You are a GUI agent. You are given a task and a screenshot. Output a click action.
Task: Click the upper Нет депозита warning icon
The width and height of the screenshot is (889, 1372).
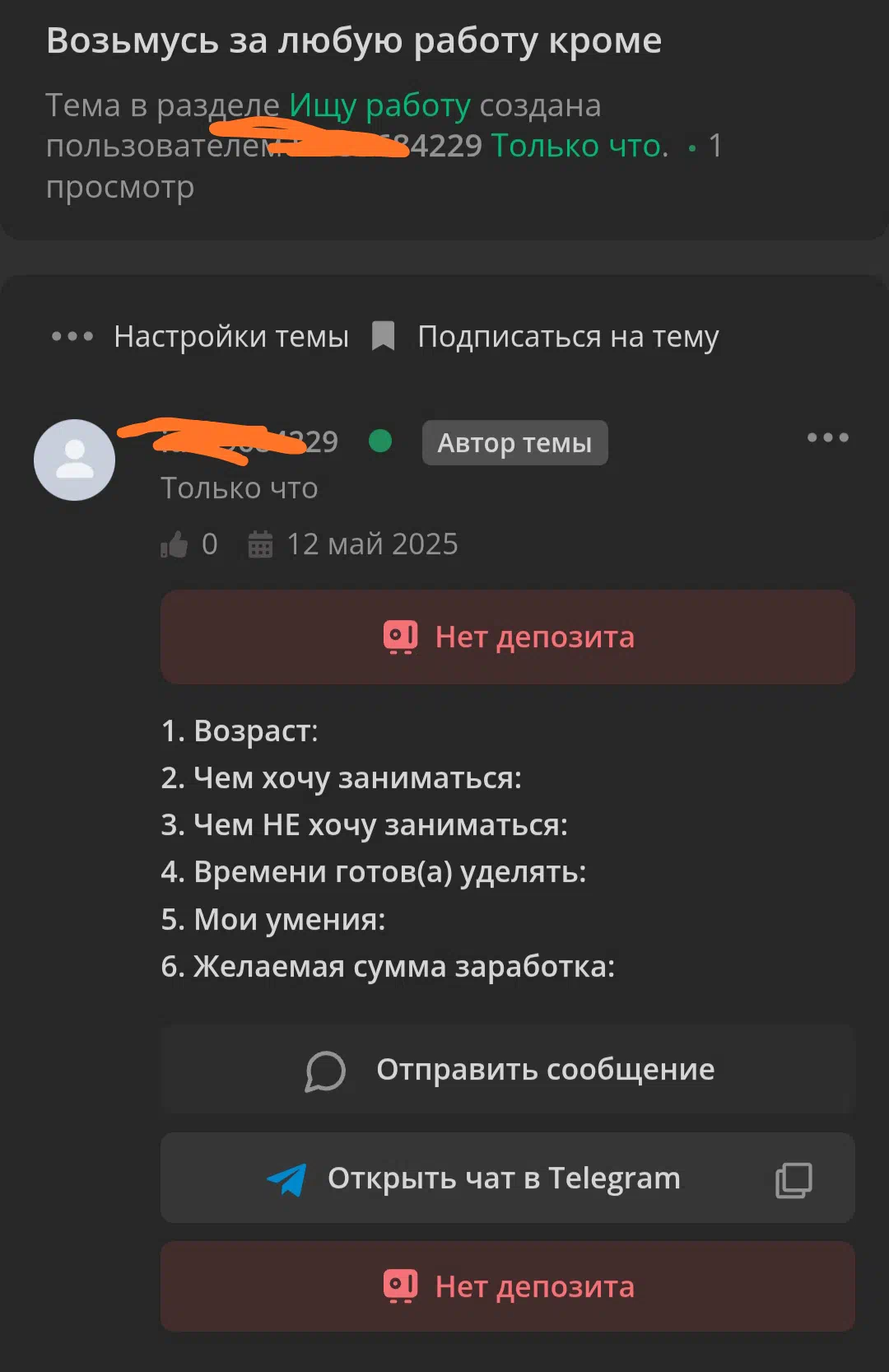click(401, 637)
